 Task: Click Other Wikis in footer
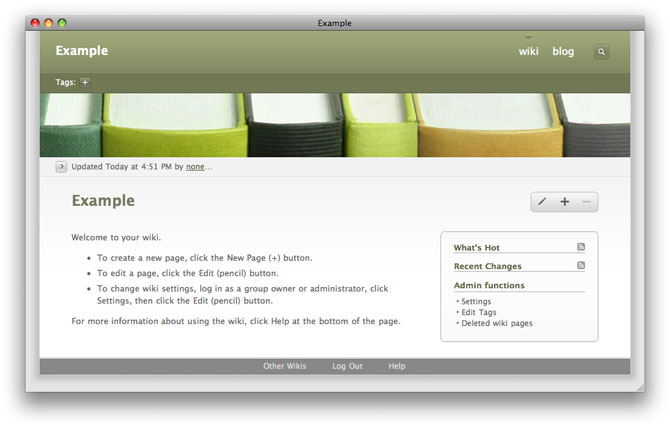pos(285,366)
